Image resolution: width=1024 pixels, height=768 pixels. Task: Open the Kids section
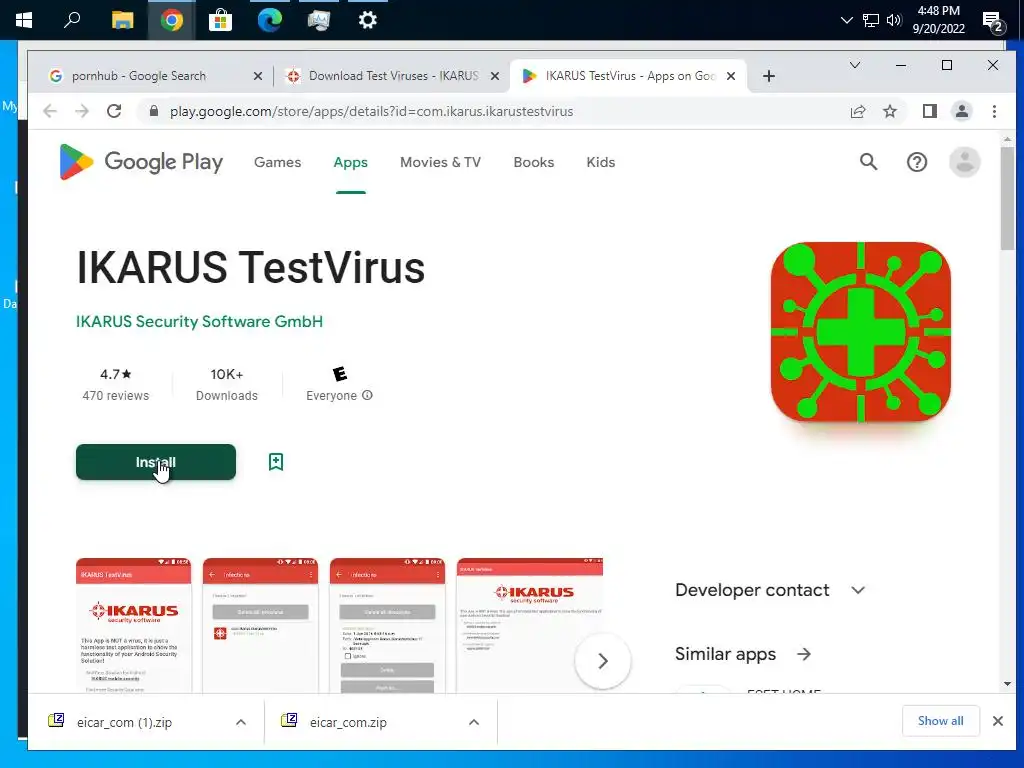click(x=601, y=162)
